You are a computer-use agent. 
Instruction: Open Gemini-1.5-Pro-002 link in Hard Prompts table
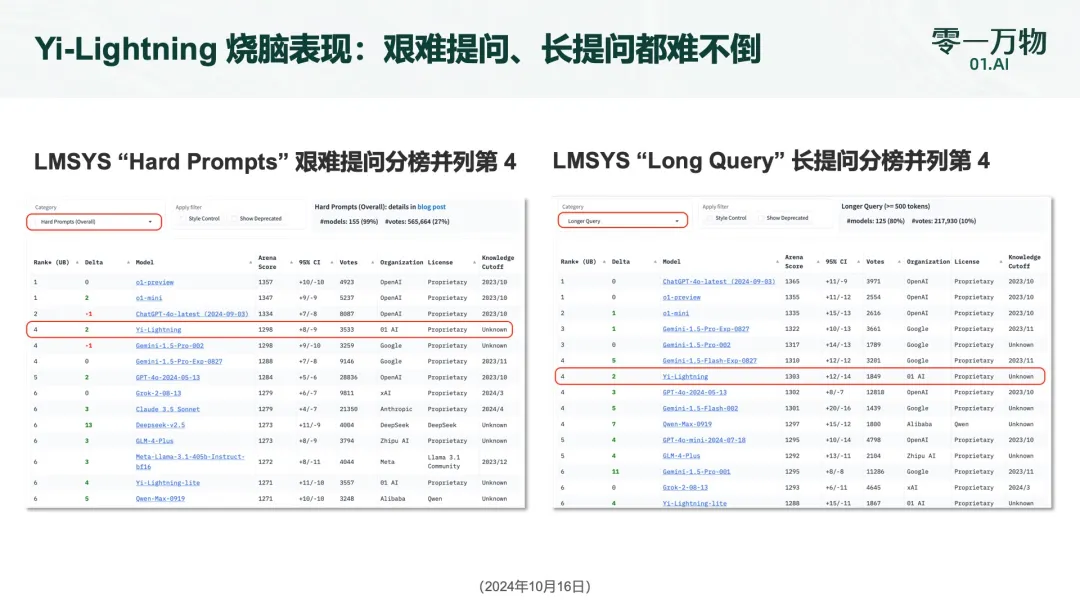coord(169,346)
